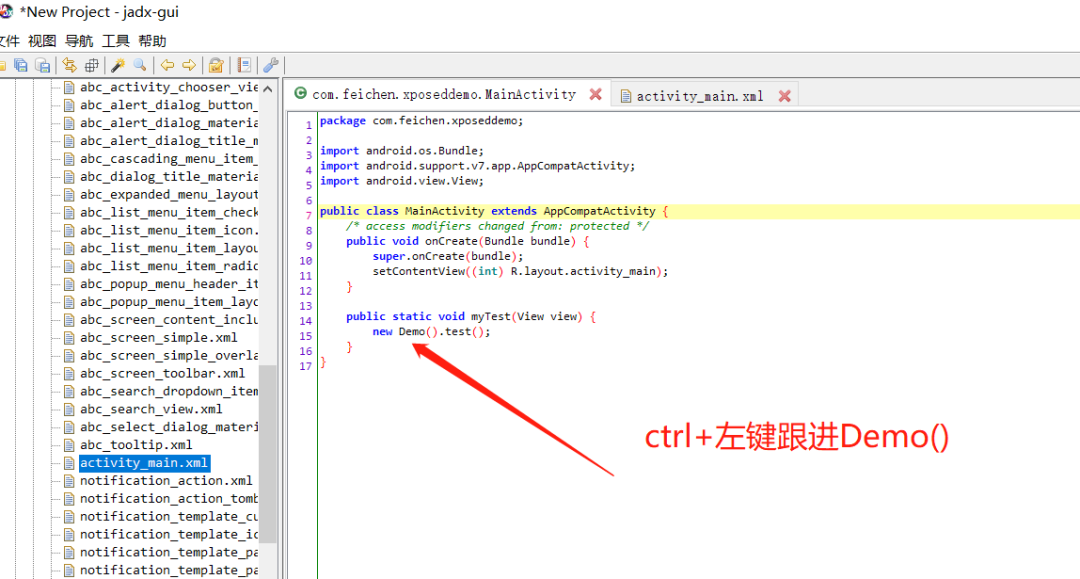The image size is (1080, 579).
Task: Click super.onCreate(bundle) statement
Action: pyautogui.click(x=448, y=256)
